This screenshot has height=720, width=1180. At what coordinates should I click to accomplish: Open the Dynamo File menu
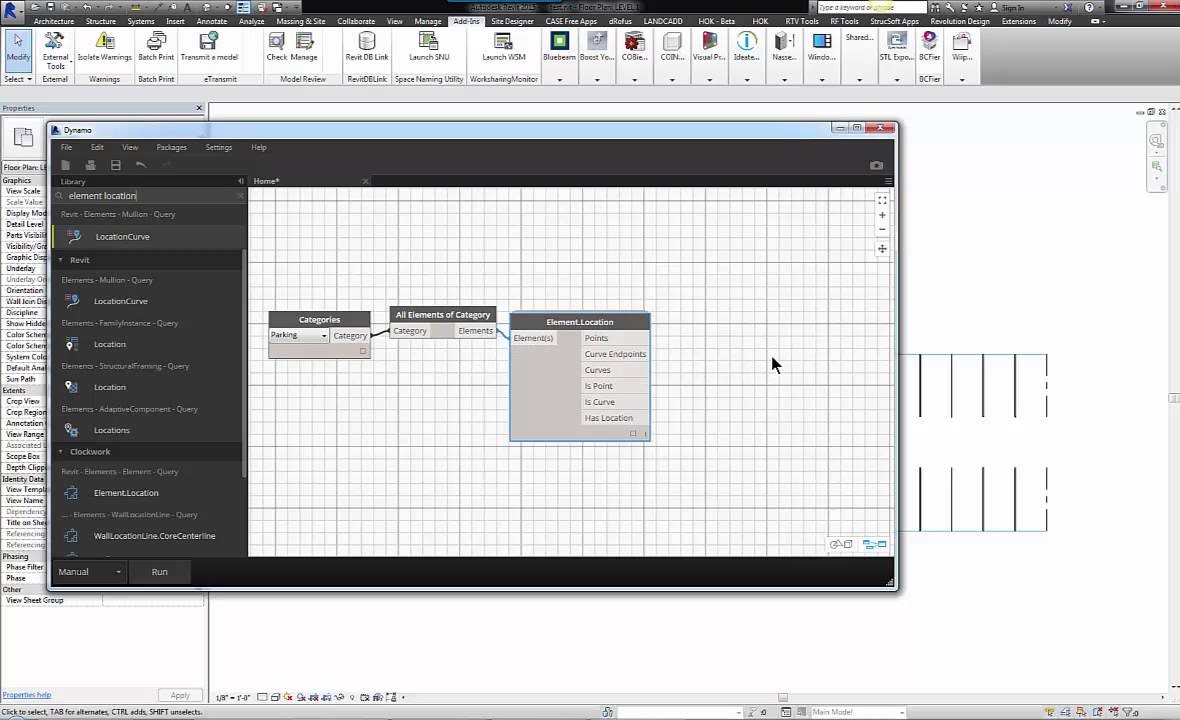tap(66, 147)
